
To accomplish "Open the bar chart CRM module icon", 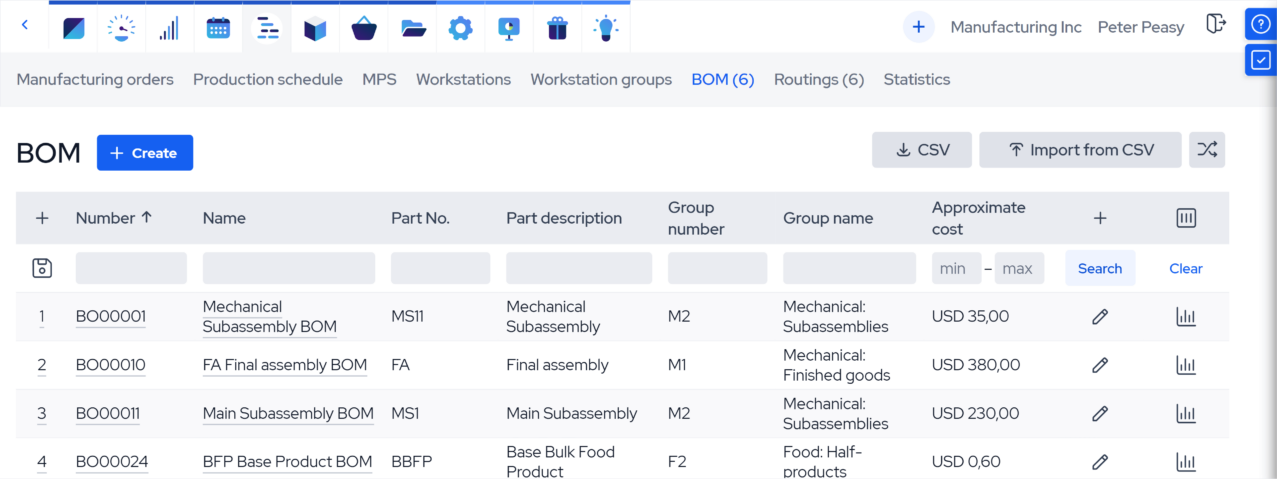I will point(170,28).
